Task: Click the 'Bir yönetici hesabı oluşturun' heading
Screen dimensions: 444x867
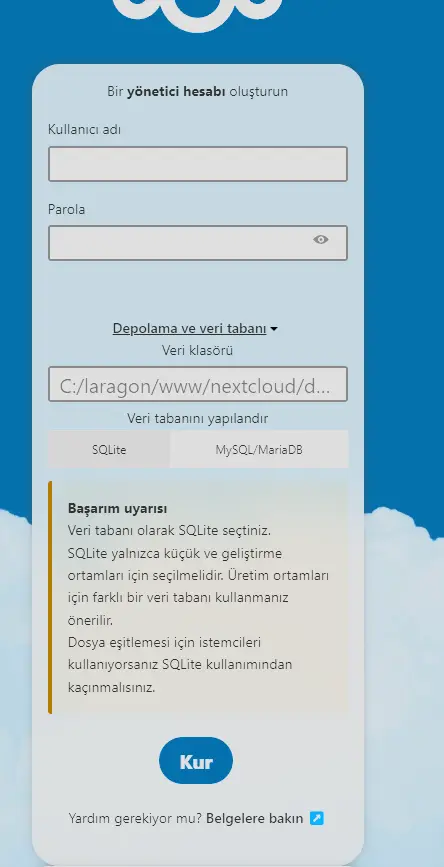Action: pyautogui.click(x=197, y=91)
